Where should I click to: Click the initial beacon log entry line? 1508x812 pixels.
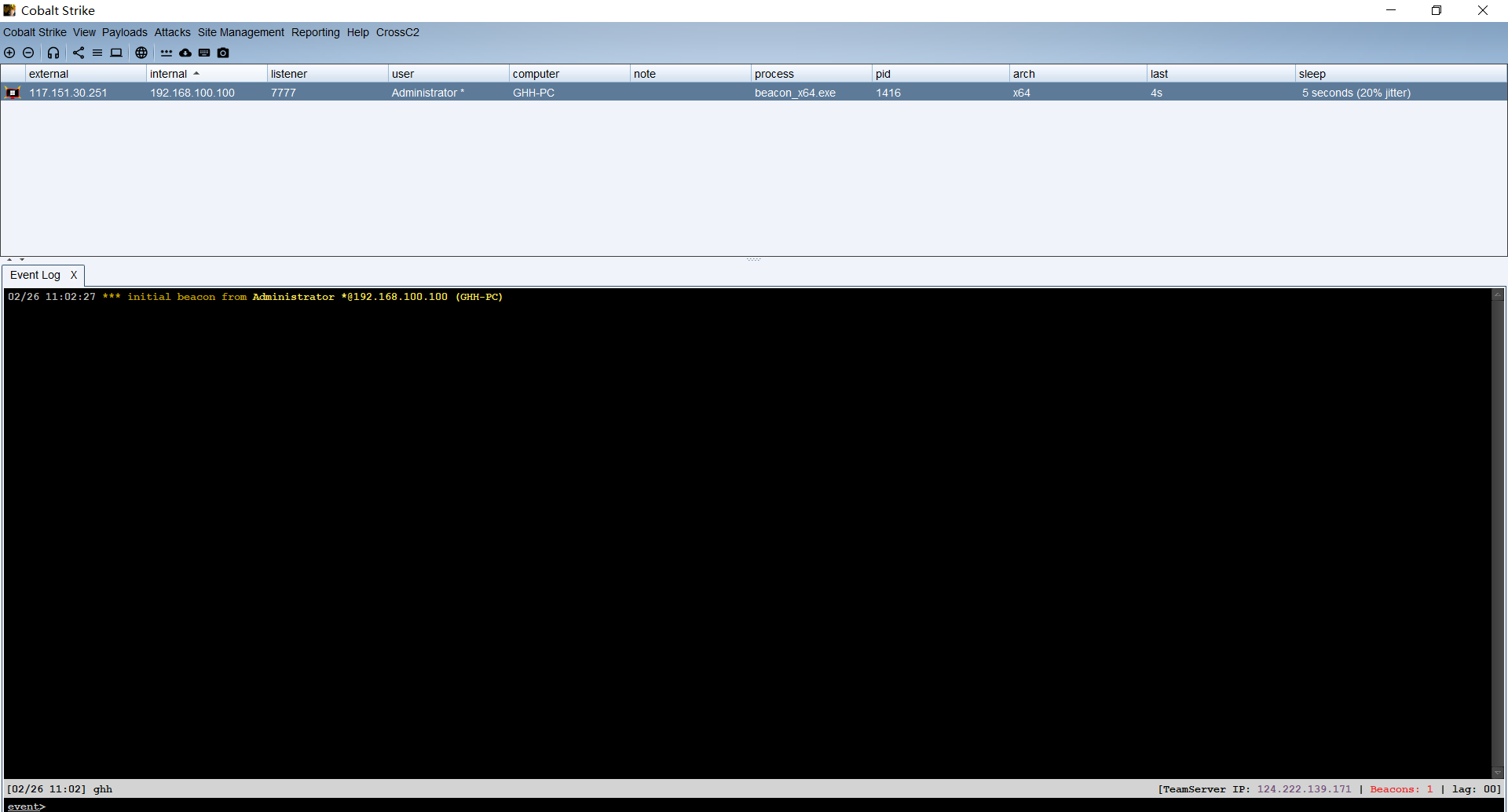255,297
